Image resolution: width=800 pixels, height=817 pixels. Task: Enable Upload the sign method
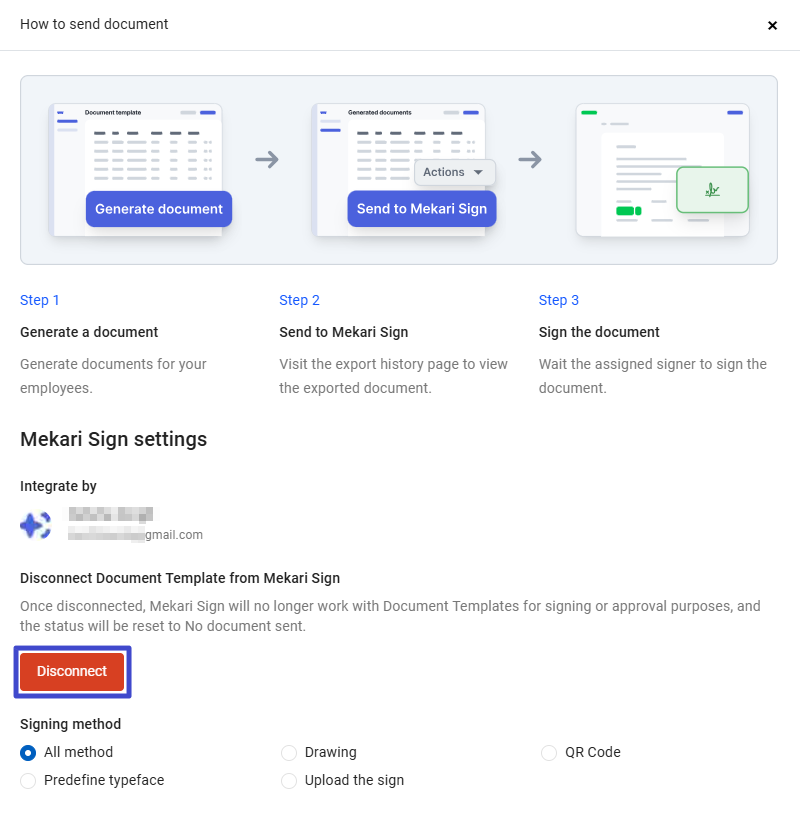289,781
